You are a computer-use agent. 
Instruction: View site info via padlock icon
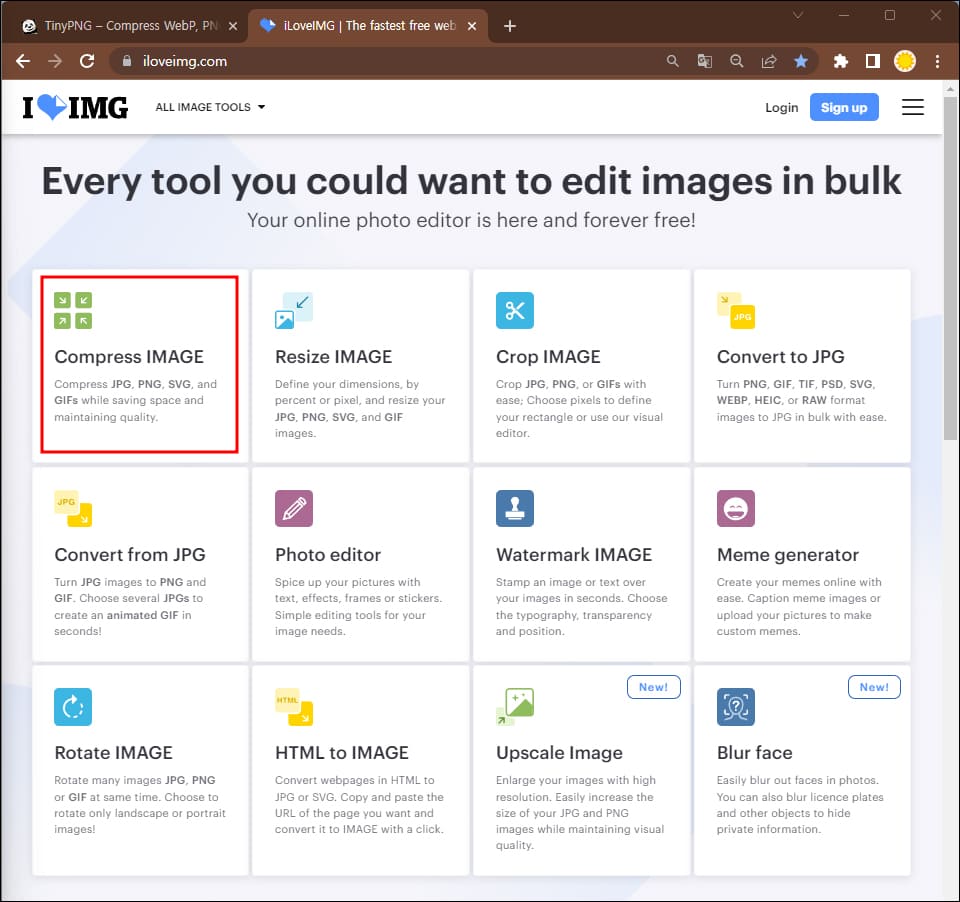tap(127, 61)
